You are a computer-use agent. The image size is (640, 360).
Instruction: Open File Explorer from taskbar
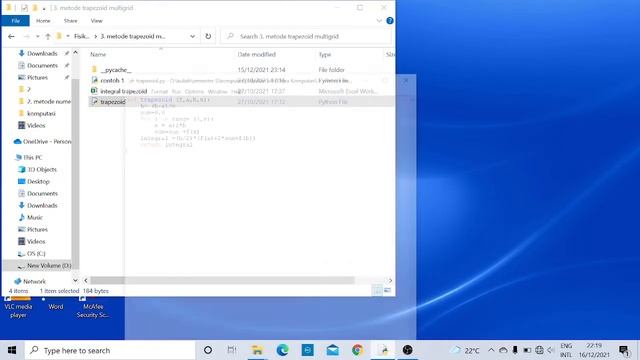pos(257,350)
